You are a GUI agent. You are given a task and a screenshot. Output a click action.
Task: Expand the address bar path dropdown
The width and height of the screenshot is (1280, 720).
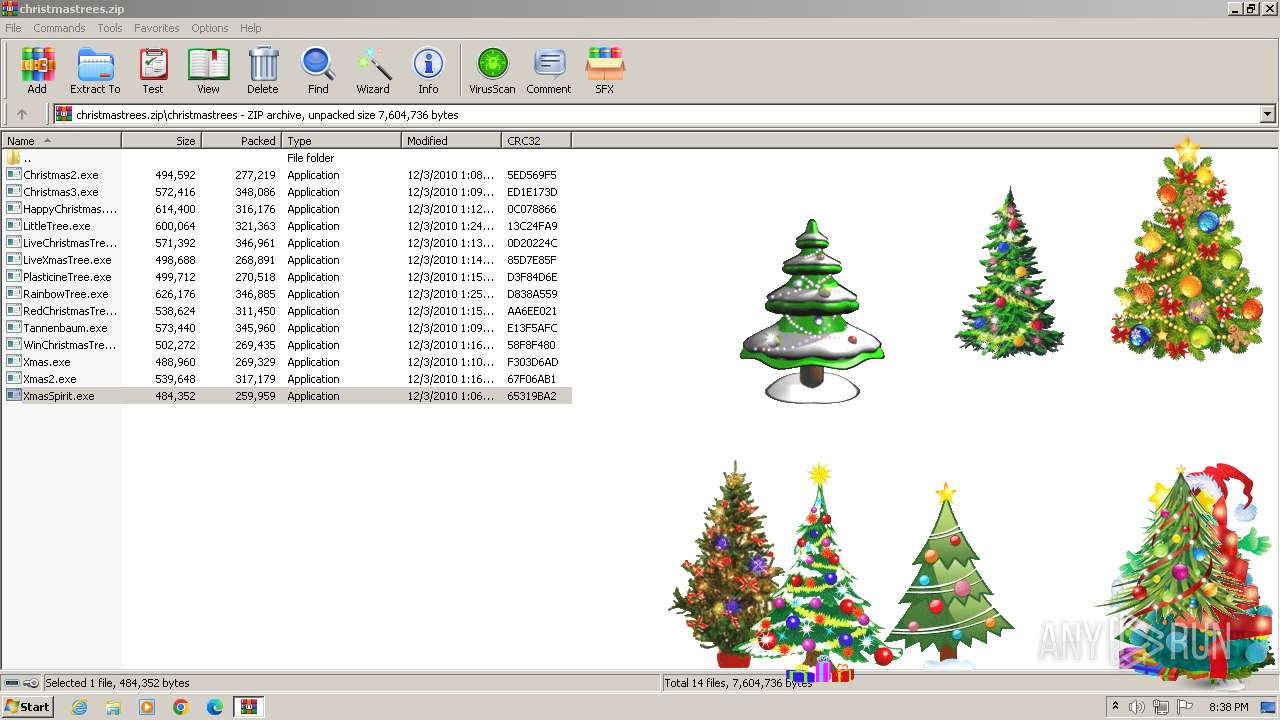1267,115
